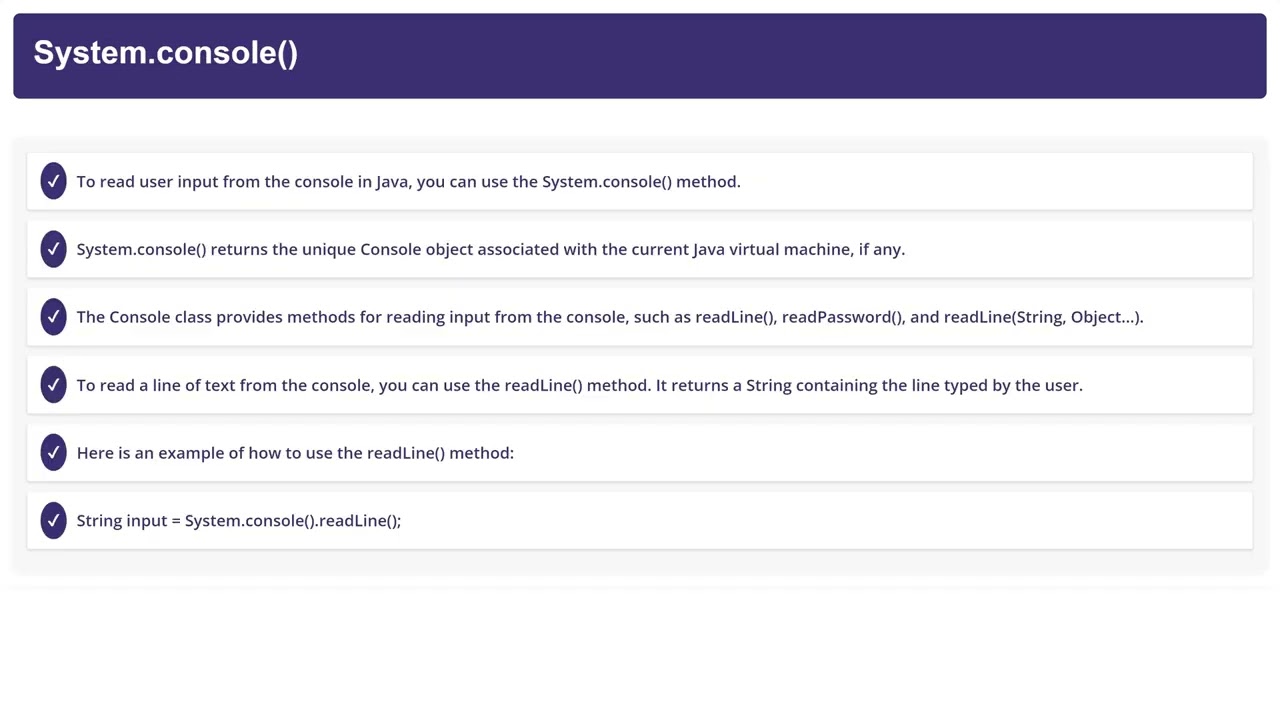
Task: Click the code "String input = System.console().readLine();"
Action: 239,521
